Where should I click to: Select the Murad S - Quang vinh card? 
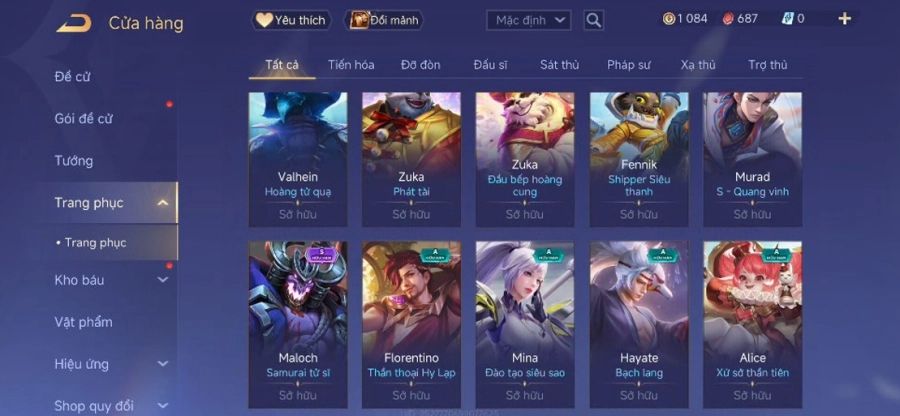[752, 160]
